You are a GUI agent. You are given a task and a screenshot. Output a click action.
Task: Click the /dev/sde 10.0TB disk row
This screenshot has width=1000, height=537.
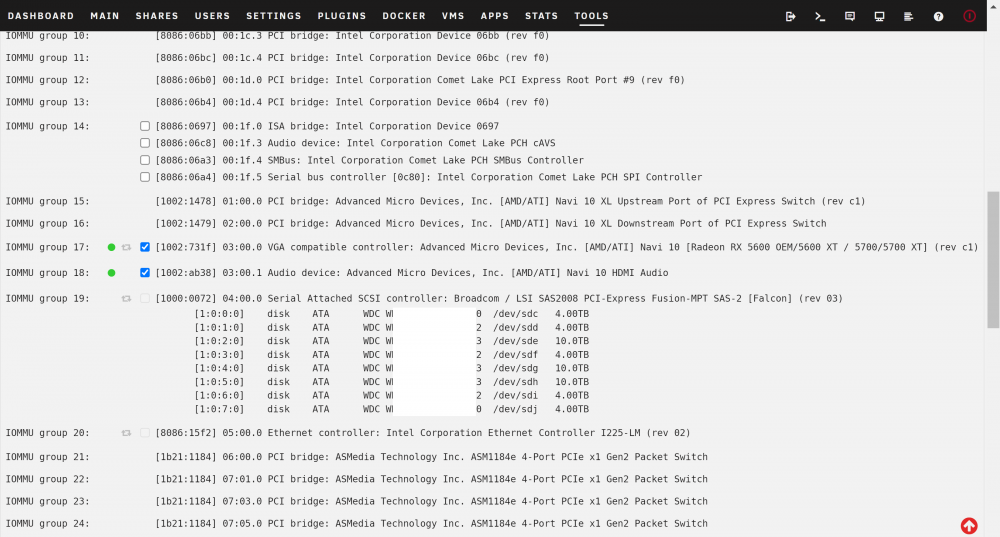coord(392,341)
